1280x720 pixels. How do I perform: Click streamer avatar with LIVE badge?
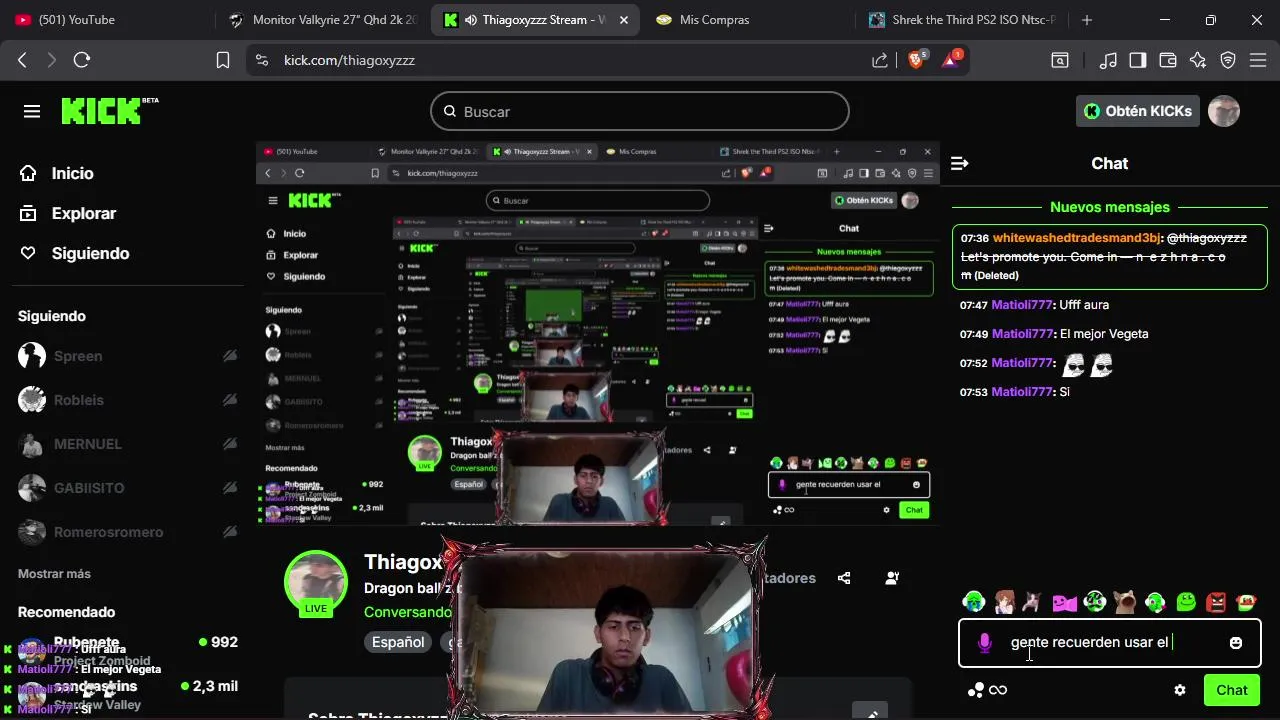coord(316,582)
